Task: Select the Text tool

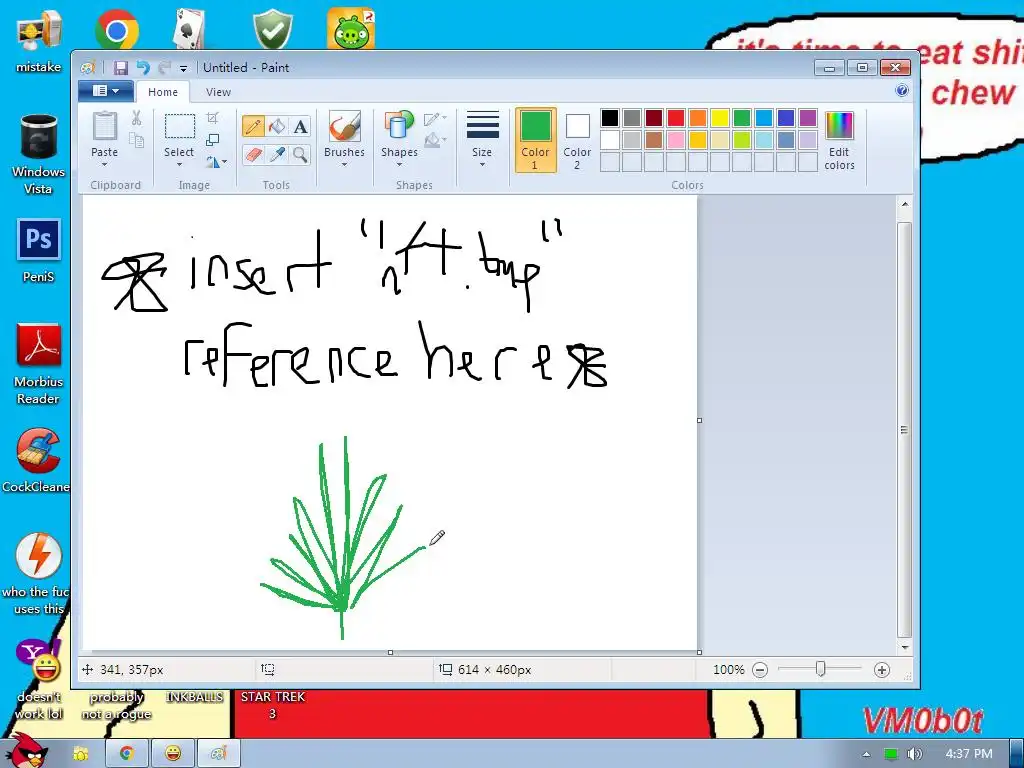Action: pos(300,126)
